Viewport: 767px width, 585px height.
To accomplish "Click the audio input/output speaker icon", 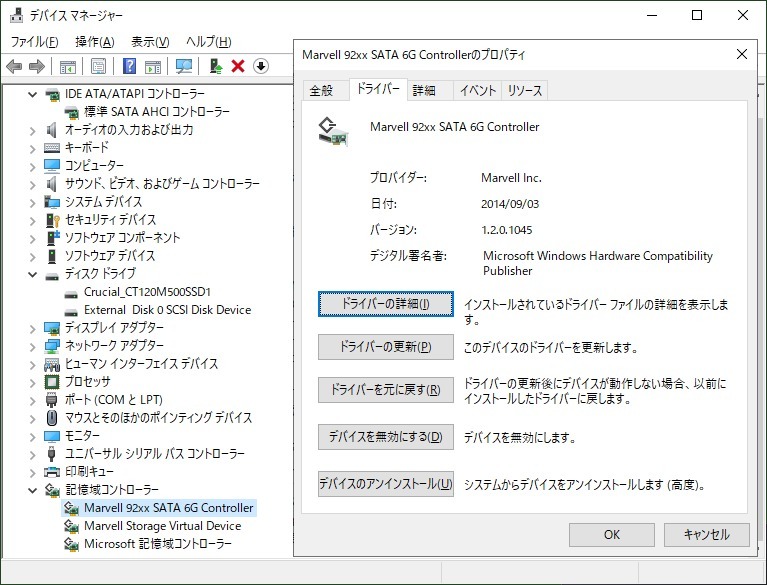I will pyautogui.click(x=52, y=130).
